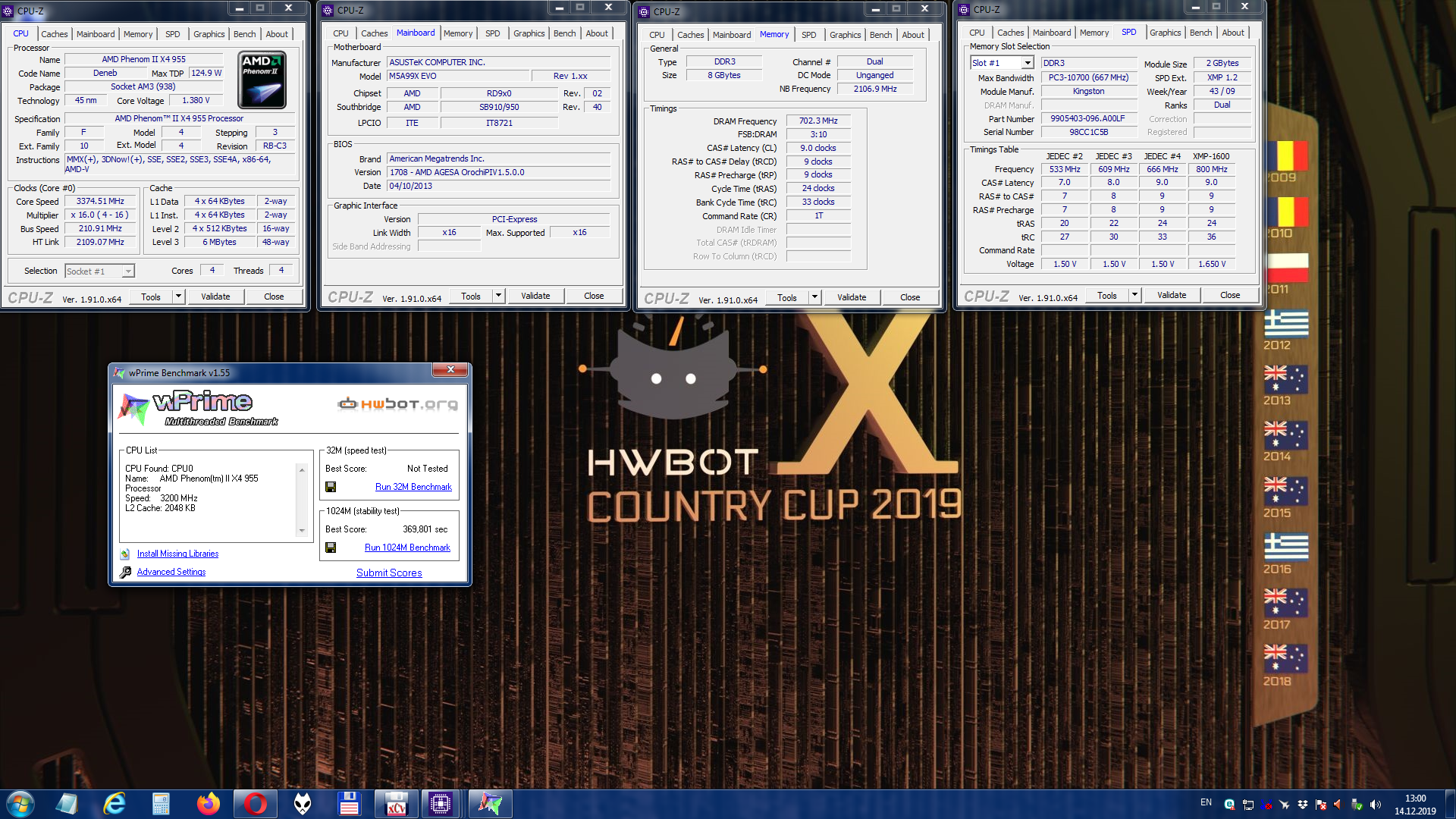
Task: Click the blue floppy disk taskbar icon
Action: click(349, 804)
